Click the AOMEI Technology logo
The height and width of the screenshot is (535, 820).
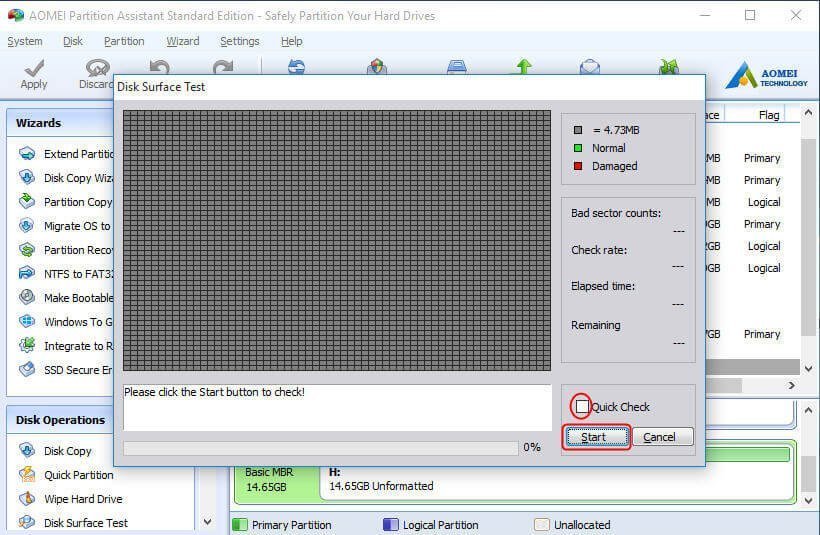767,75
